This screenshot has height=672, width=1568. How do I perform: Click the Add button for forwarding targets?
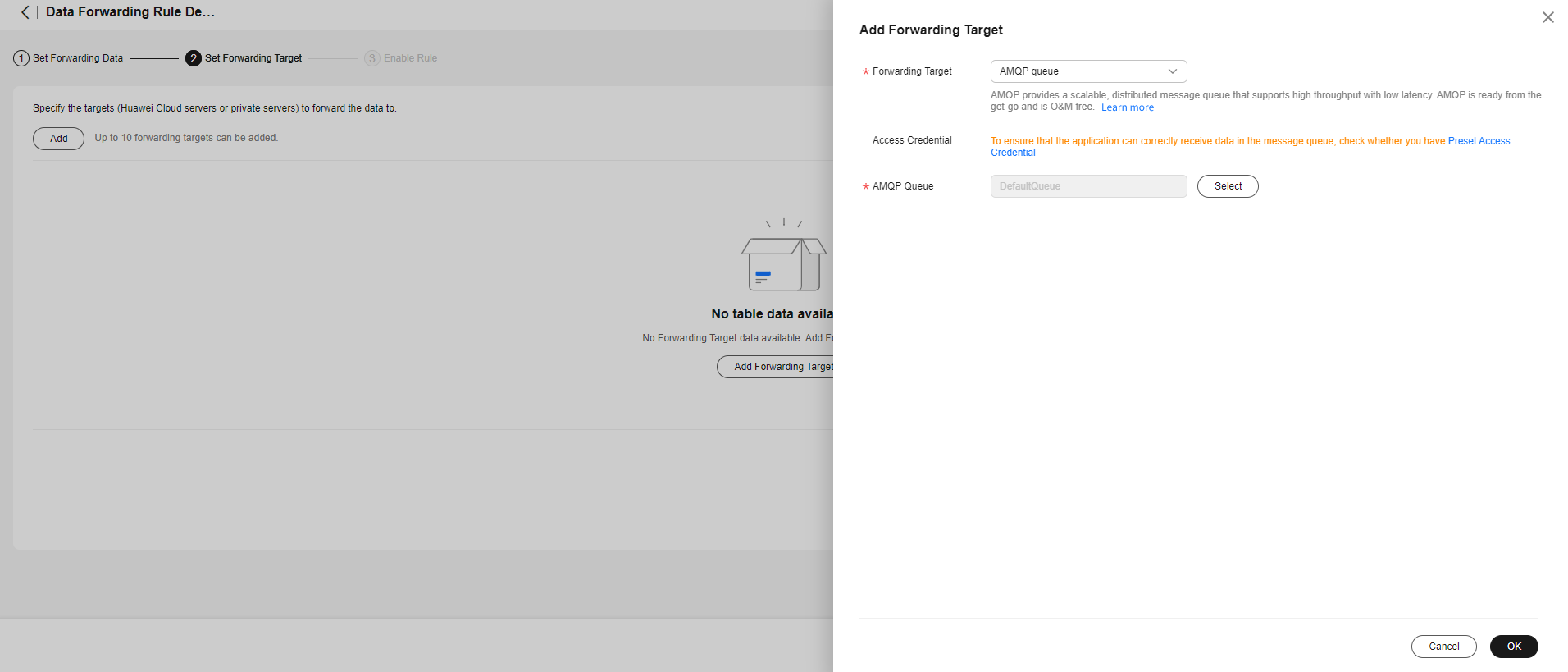(58, 139)
